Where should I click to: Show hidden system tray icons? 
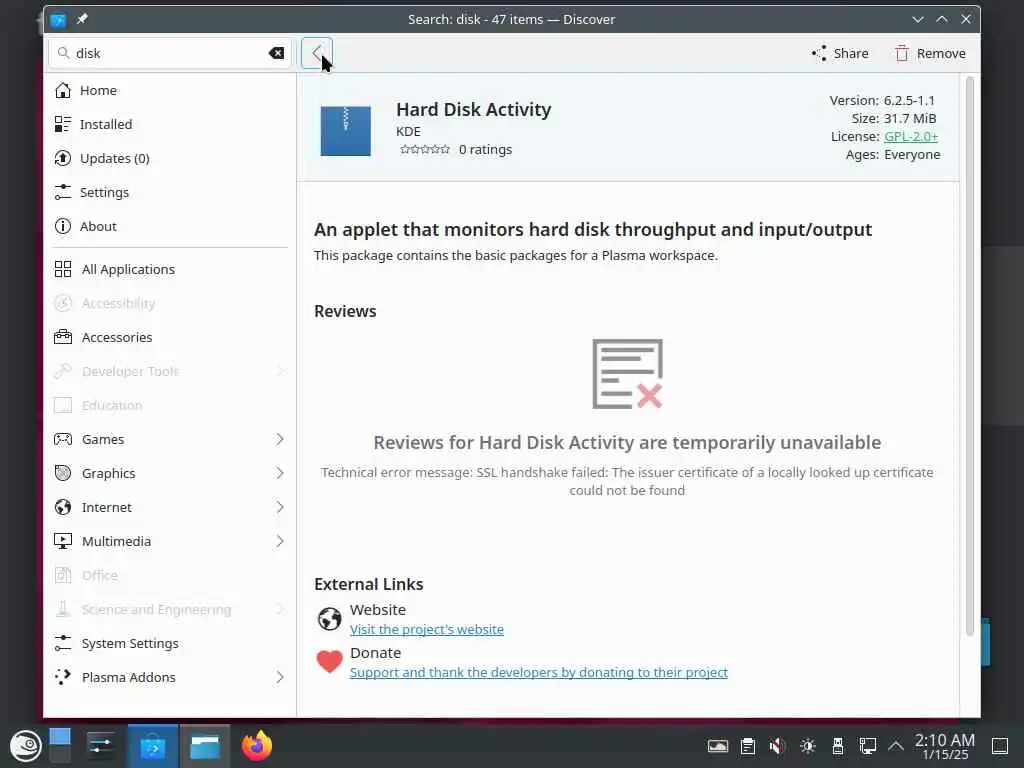click(x=896, y=746)
